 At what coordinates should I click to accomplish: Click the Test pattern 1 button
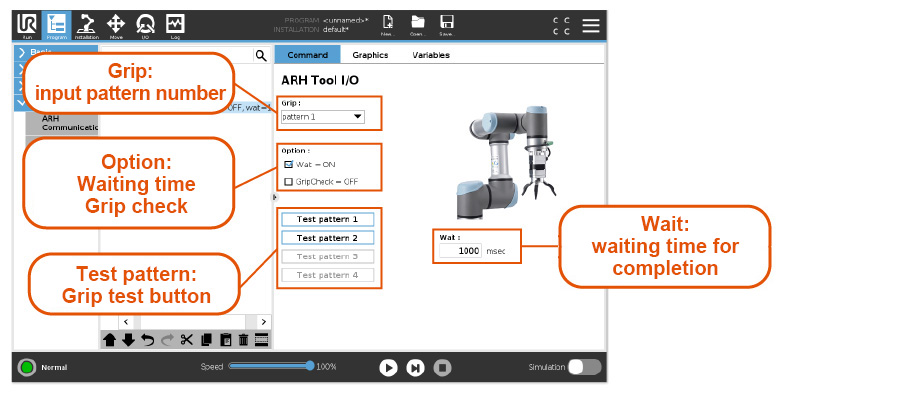(x=327, y=219)
